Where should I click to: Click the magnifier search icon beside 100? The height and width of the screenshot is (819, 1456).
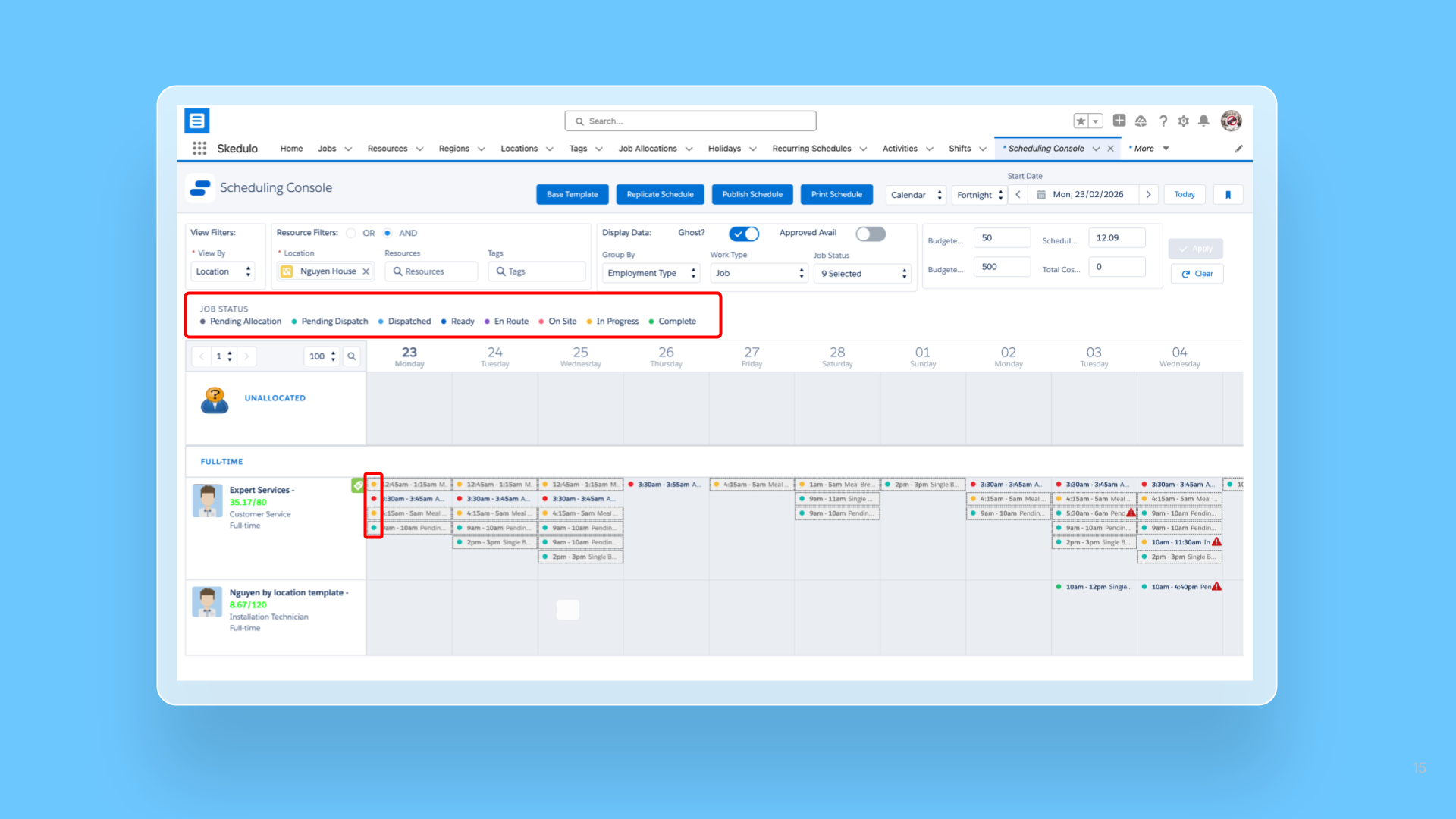click(352, 356)
